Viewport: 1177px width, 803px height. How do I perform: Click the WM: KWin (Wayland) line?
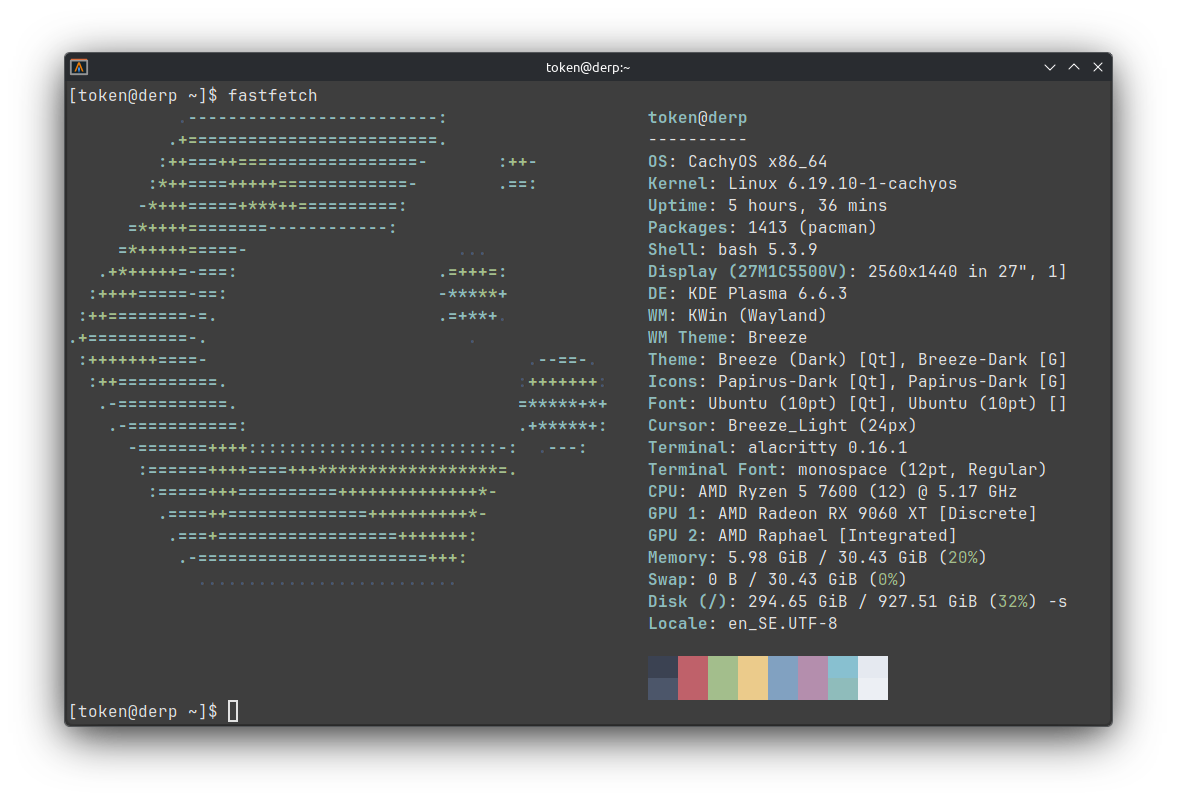[x=738, y=315]
